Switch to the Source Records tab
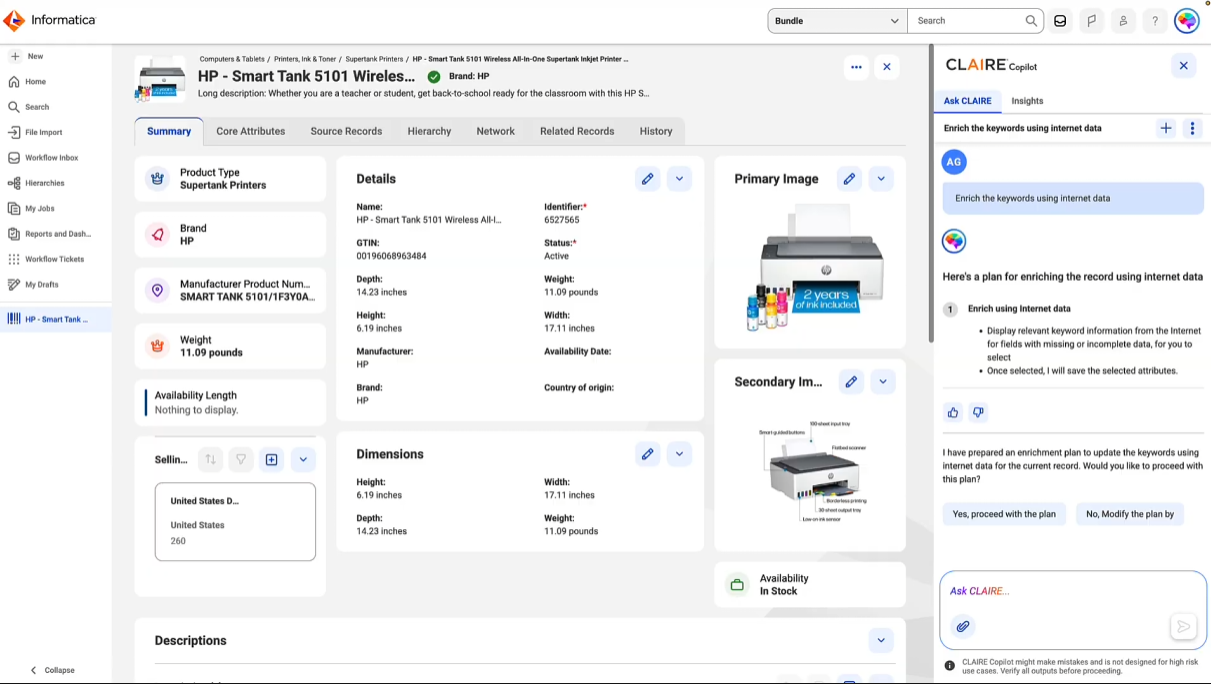Image resolution: width=1211 pixels, height=684 pixels. 346,131
